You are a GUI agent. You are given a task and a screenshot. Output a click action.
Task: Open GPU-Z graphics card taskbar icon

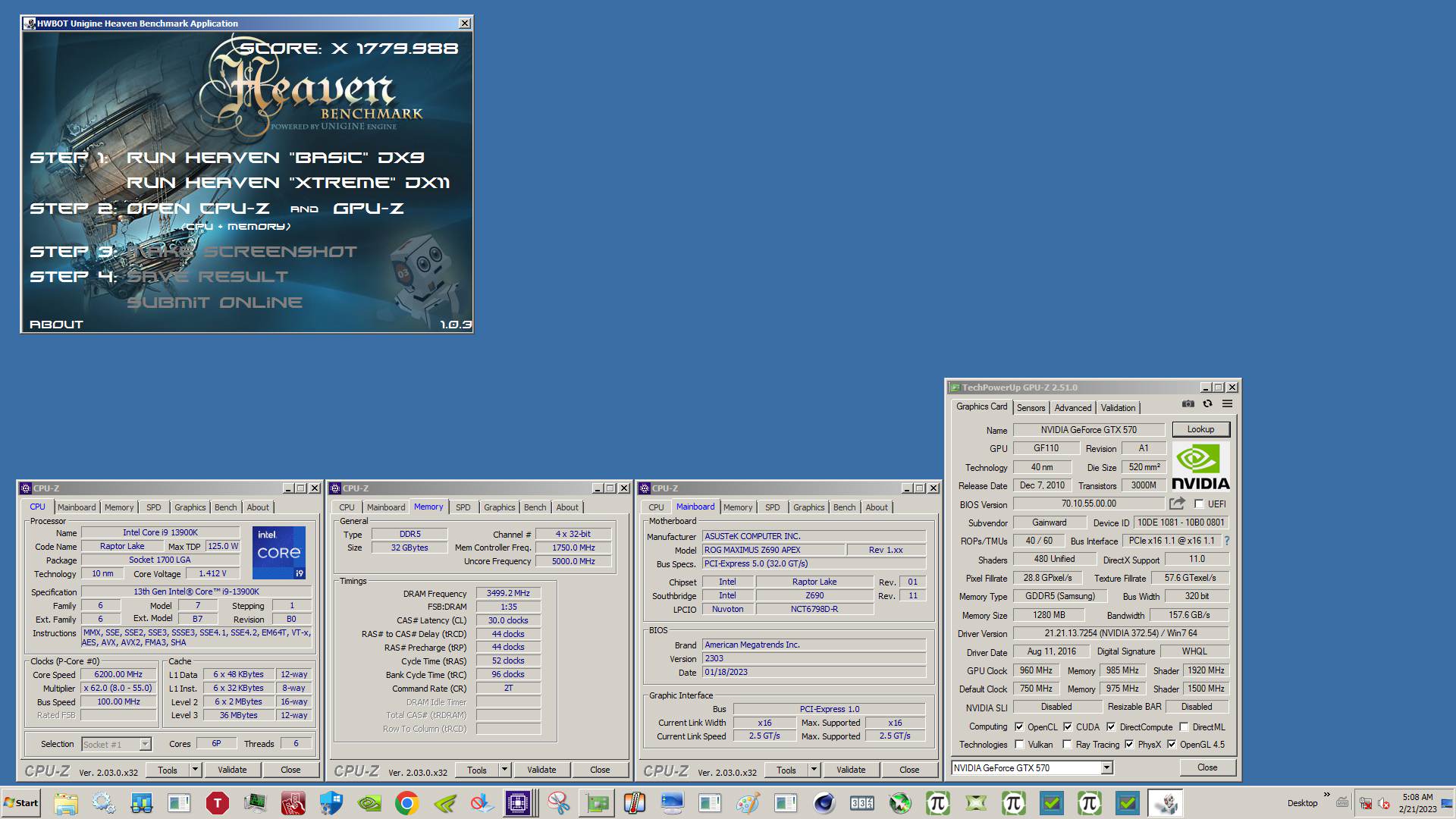tap(596, 803)
